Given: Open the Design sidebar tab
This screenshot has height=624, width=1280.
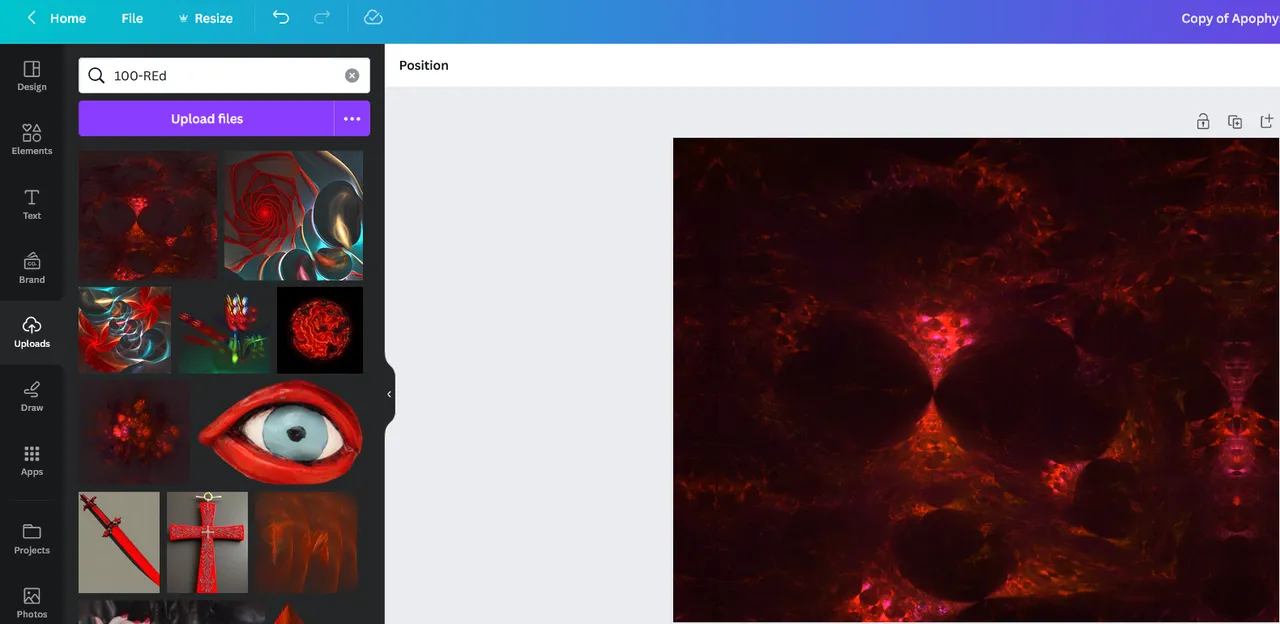Looking at the screenshot, I should 32,76.
